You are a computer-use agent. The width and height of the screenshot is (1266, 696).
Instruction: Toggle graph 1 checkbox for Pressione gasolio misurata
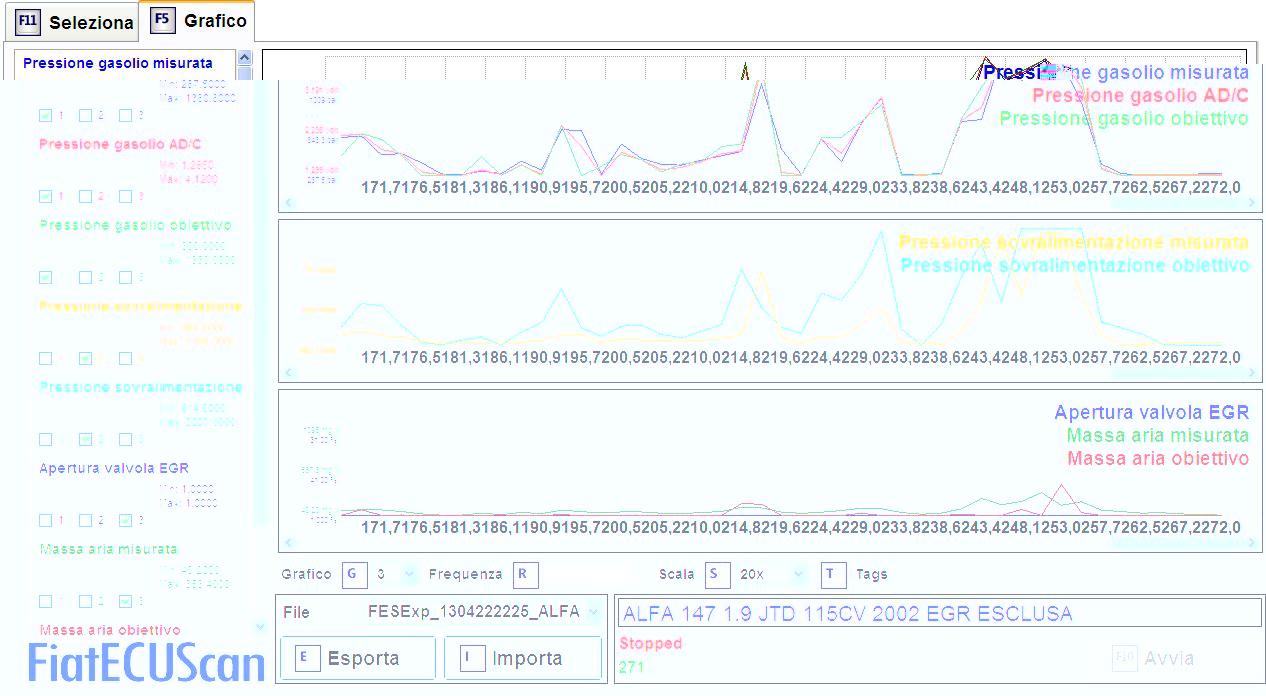pyautogui.click(x=45, y=115)
